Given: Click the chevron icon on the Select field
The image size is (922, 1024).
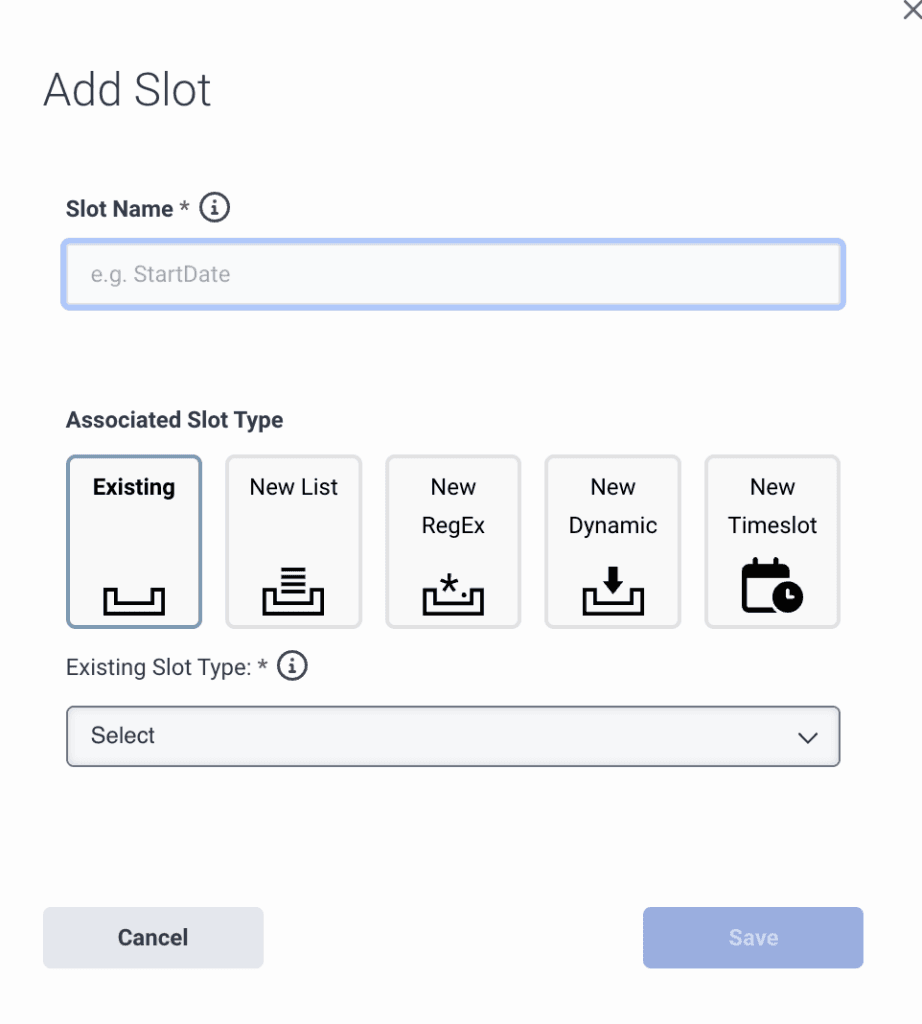Looking at the screenshot, I should click(x=808, y=736).
